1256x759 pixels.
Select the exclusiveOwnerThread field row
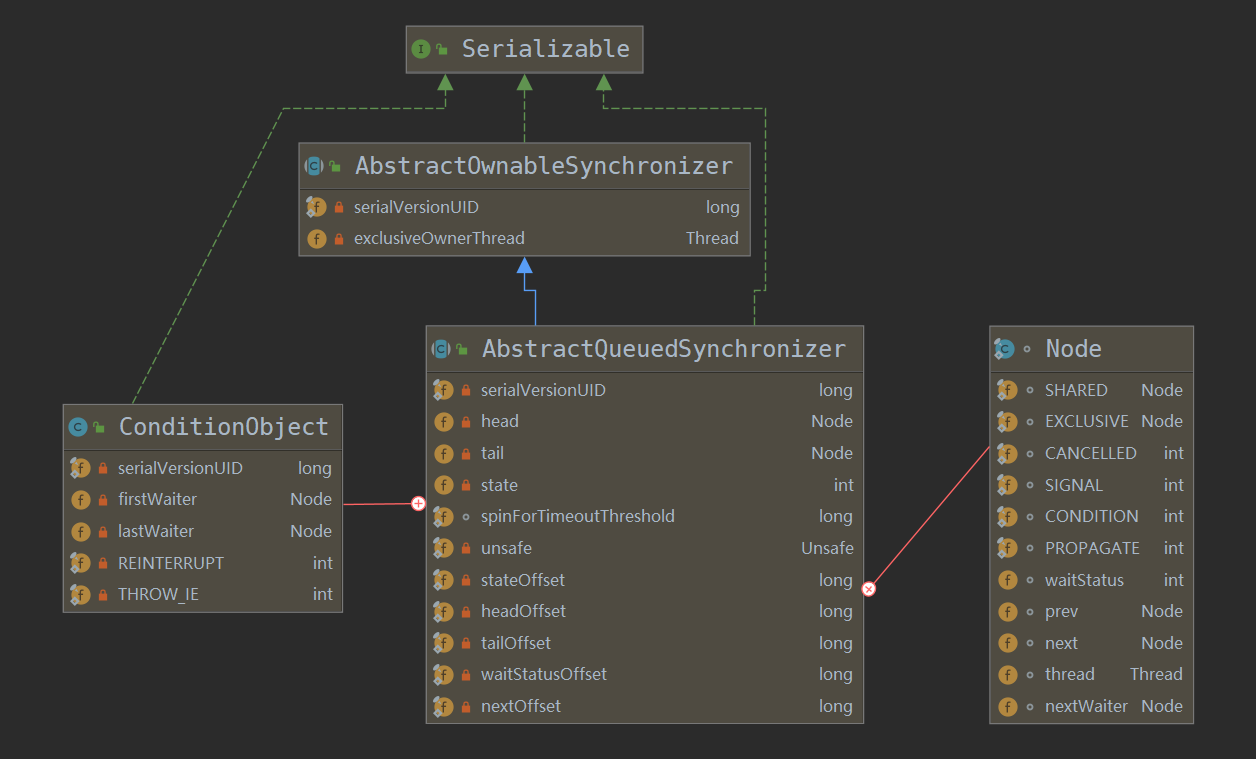click(x=524, y=238)
